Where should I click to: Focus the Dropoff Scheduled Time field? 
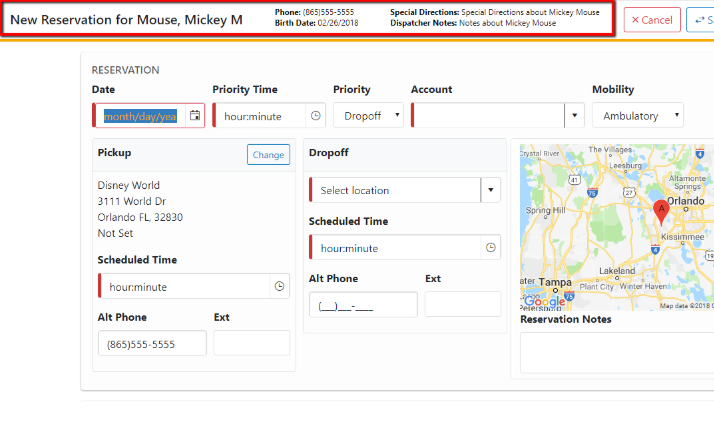(x=396, y=248)
